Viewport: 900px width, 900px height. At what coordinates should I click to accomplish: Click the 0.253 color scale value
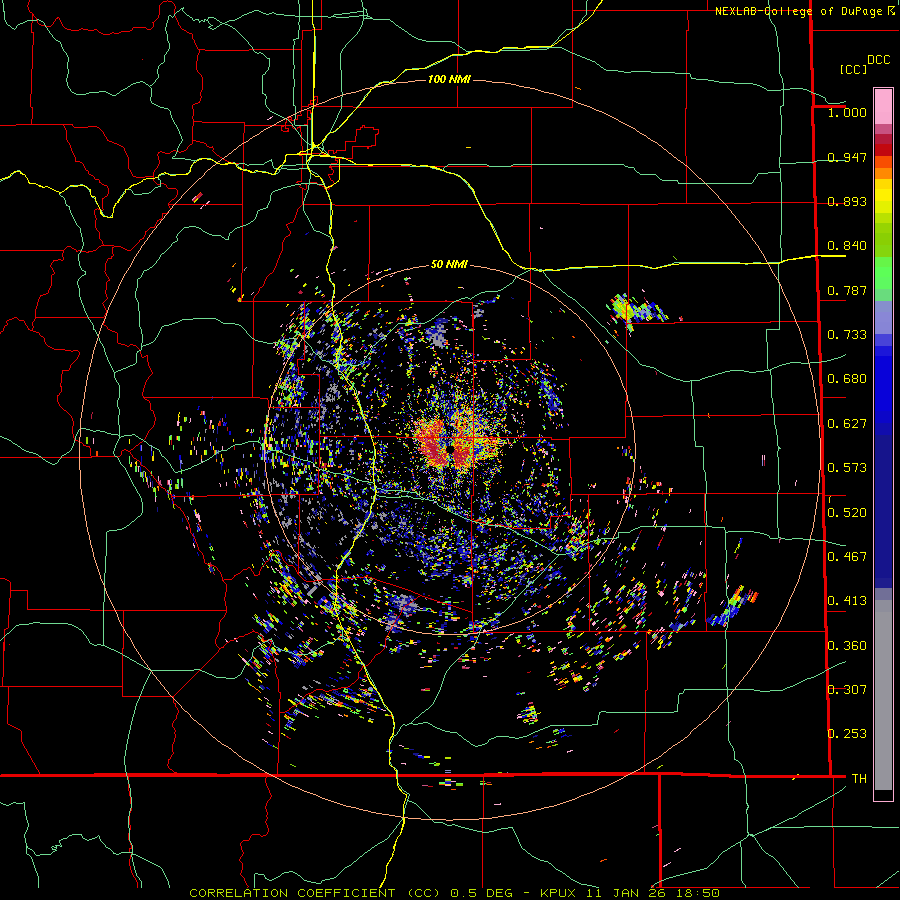pos(847,734)
